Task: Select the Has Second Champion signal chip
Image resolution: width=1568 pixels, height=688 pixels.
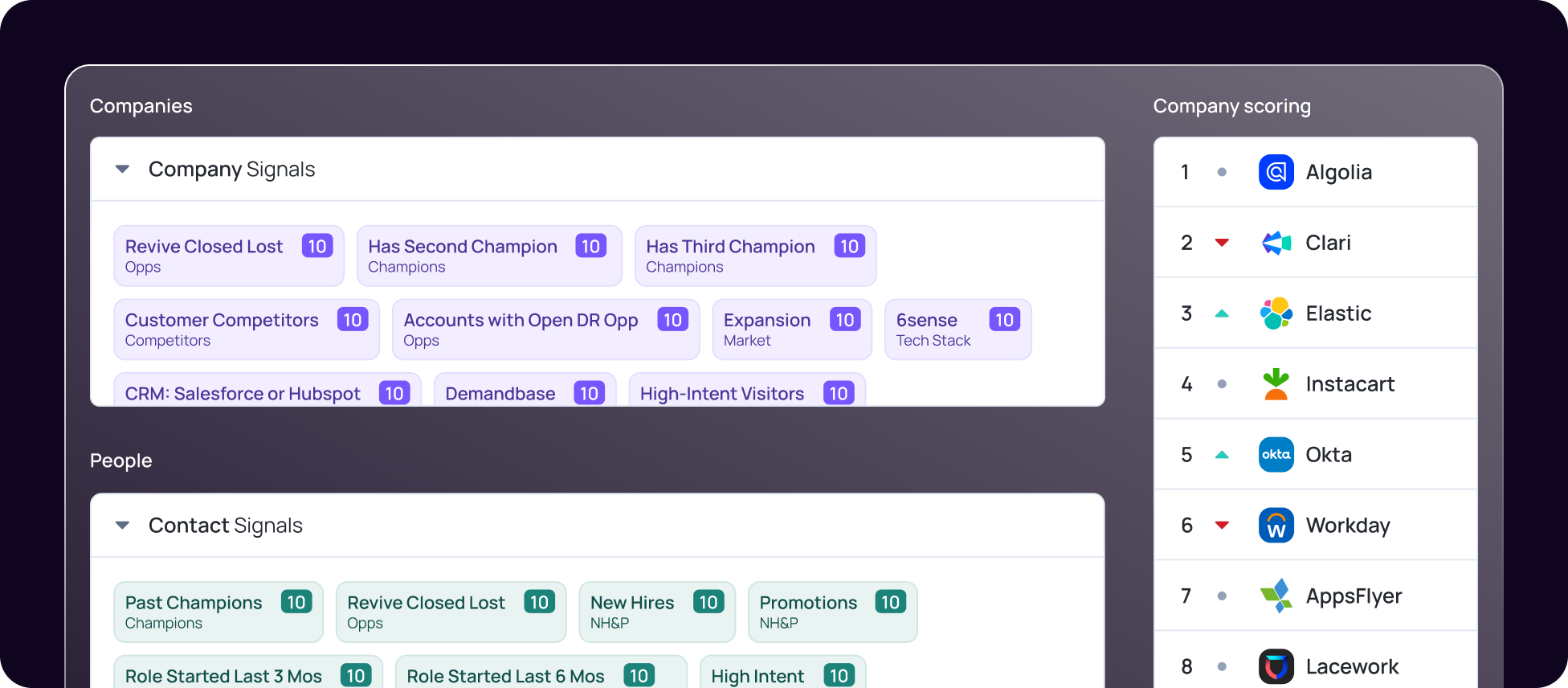Action: pos(489,256)
